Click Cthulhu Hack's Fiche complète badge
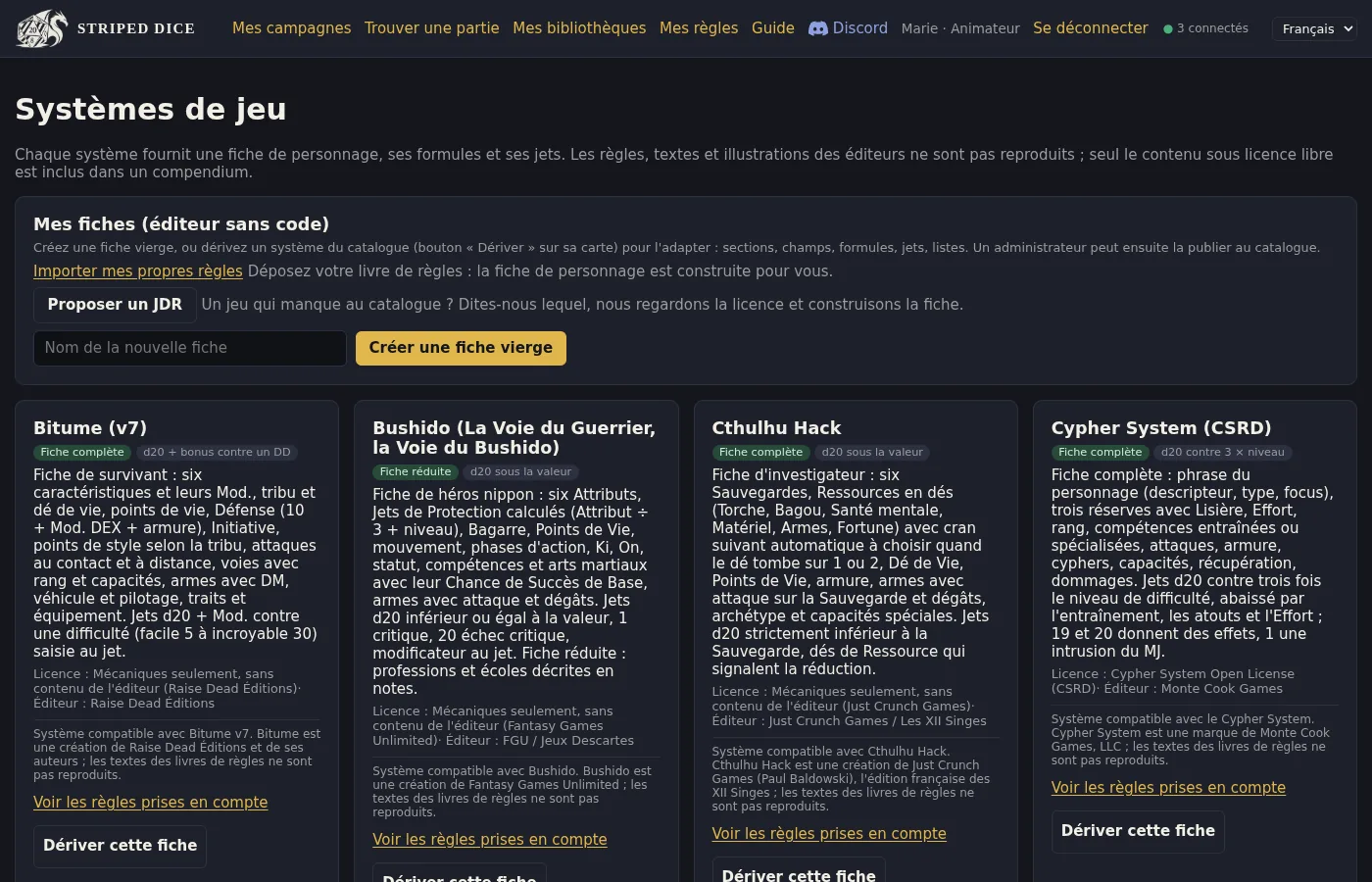The width and height of the screenshot is (1372, 882). 761,453
